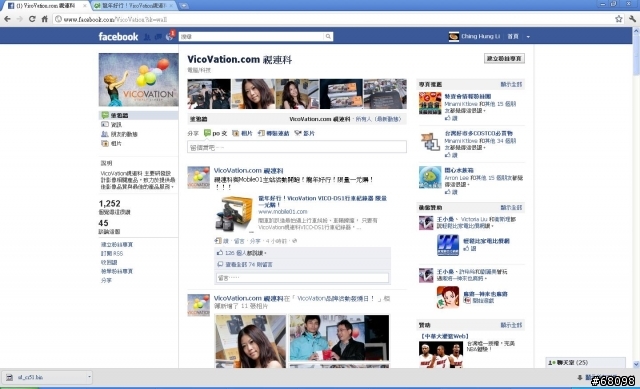Click '顯示全部' in the recommended pages section
The width and height of the screenshot is (640, 389).
(511, 84)
